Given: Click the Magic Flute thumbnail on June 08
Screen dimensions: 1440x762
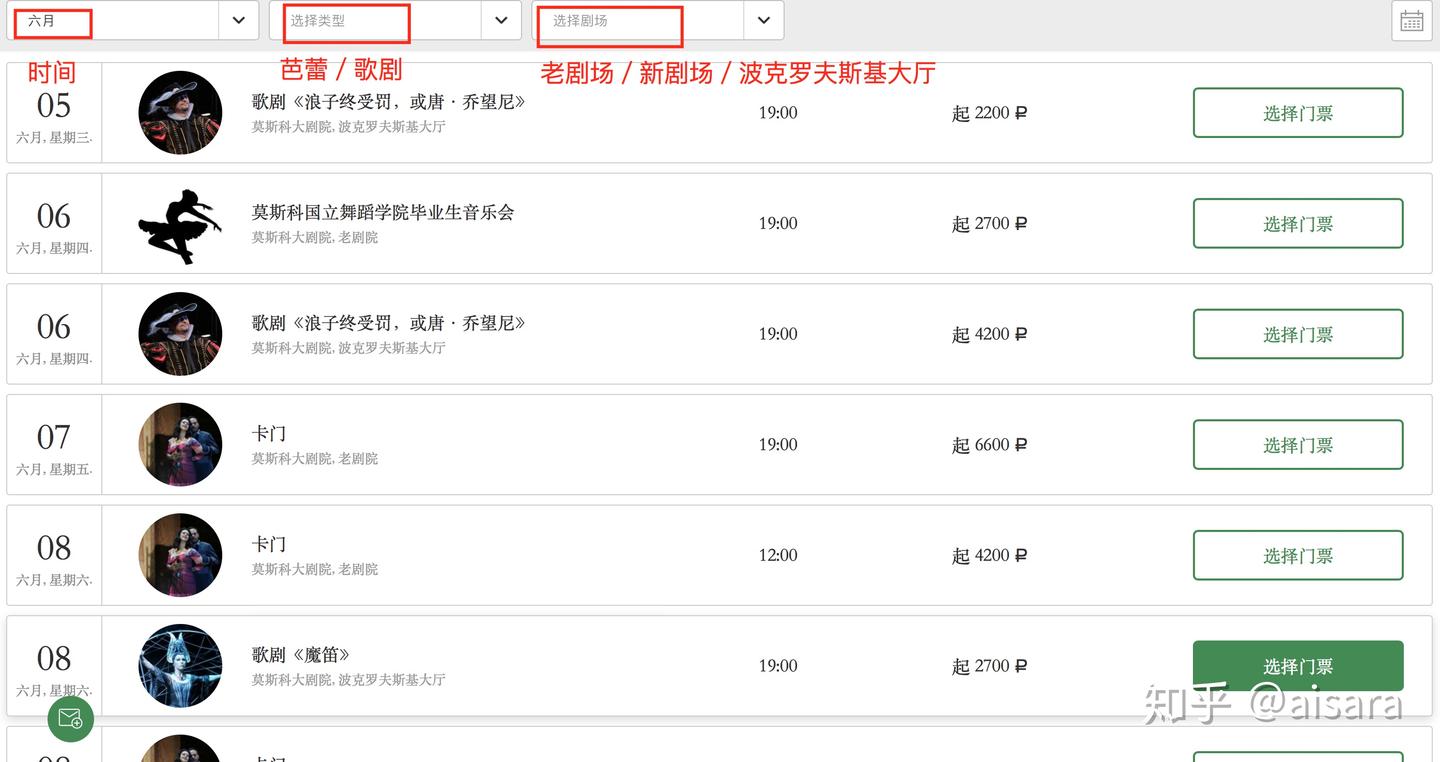Looking at the screenshot, I should [x=180, y=666].
